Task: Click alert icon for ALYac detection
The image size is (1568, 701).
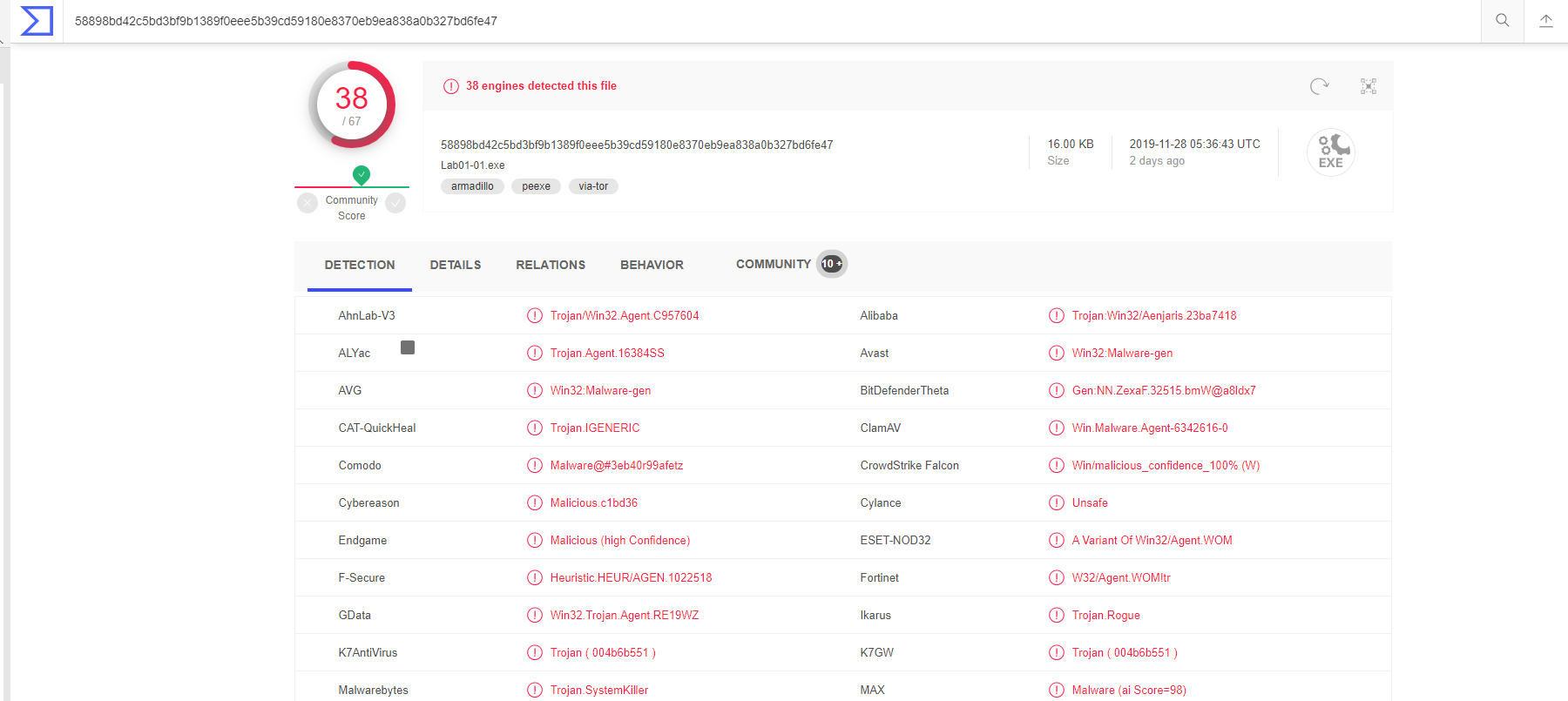Action: (535, 353)
